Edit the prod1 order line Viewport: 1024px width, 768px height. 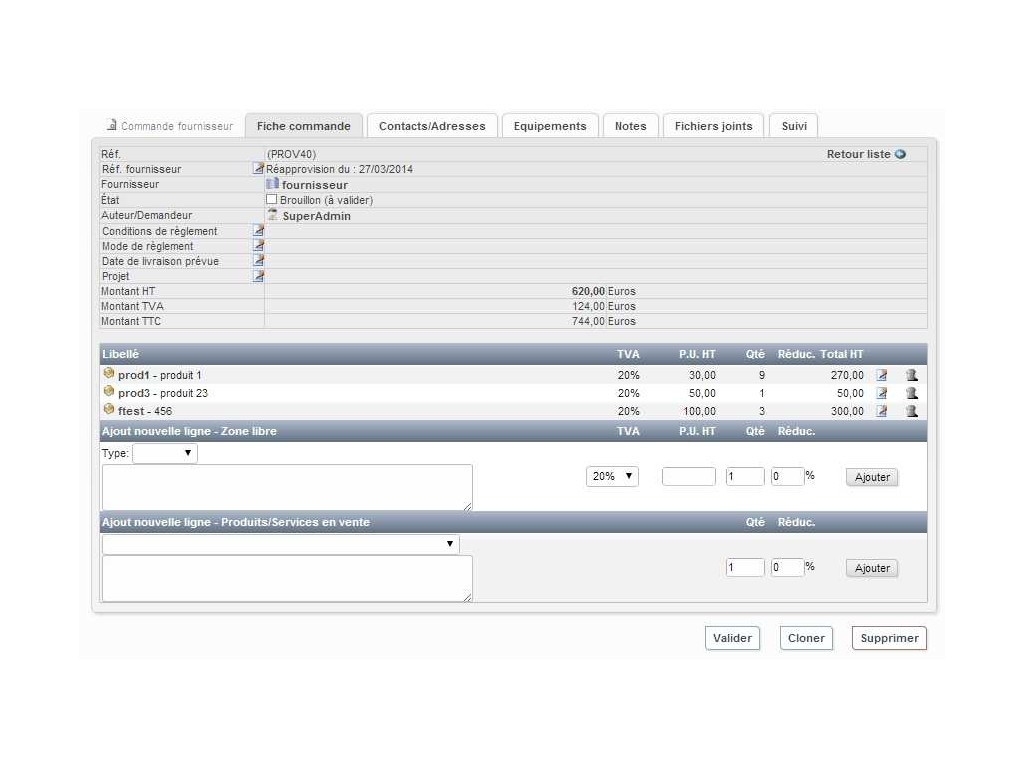pos(881,376)
